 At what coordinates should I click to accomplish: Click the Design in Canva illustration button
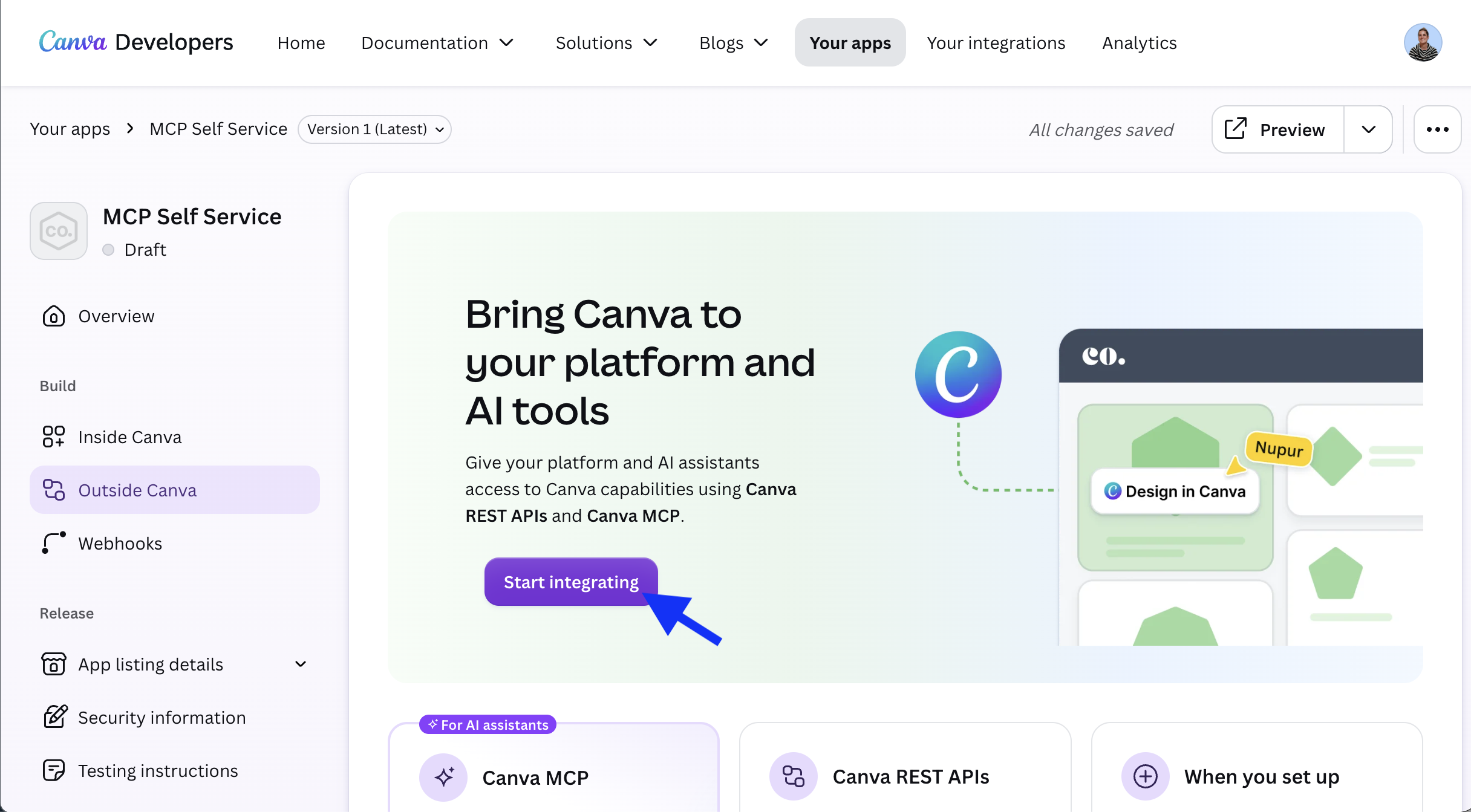click(x=1175, y=491)
